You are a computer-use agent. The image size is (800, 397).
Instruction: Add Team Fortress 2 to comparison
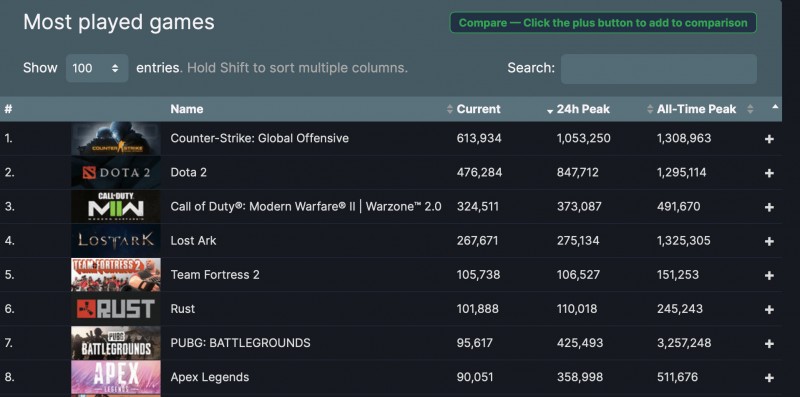pos(769,276)
